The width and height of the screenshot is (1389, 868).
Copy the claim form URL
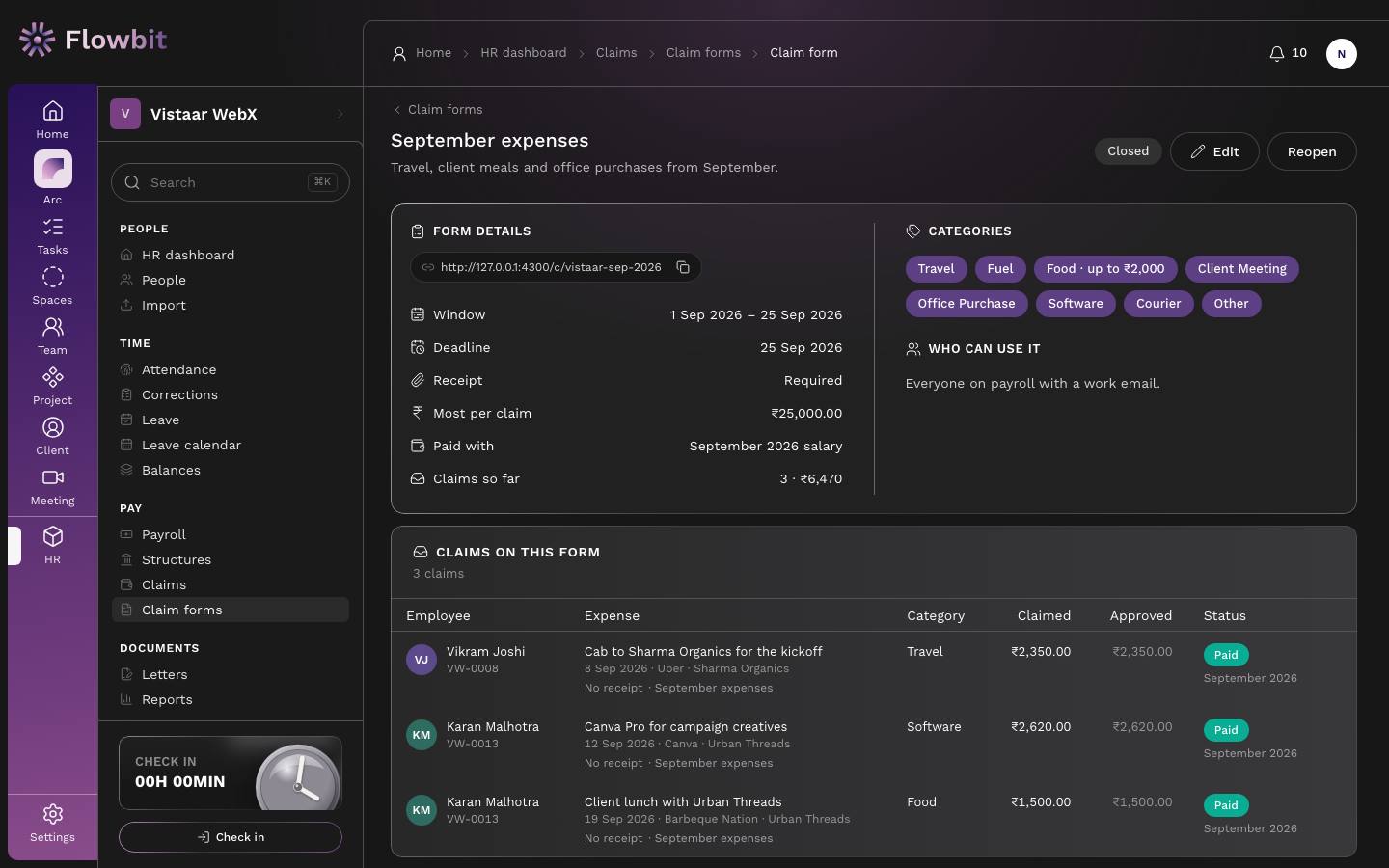tap(683, 267)
